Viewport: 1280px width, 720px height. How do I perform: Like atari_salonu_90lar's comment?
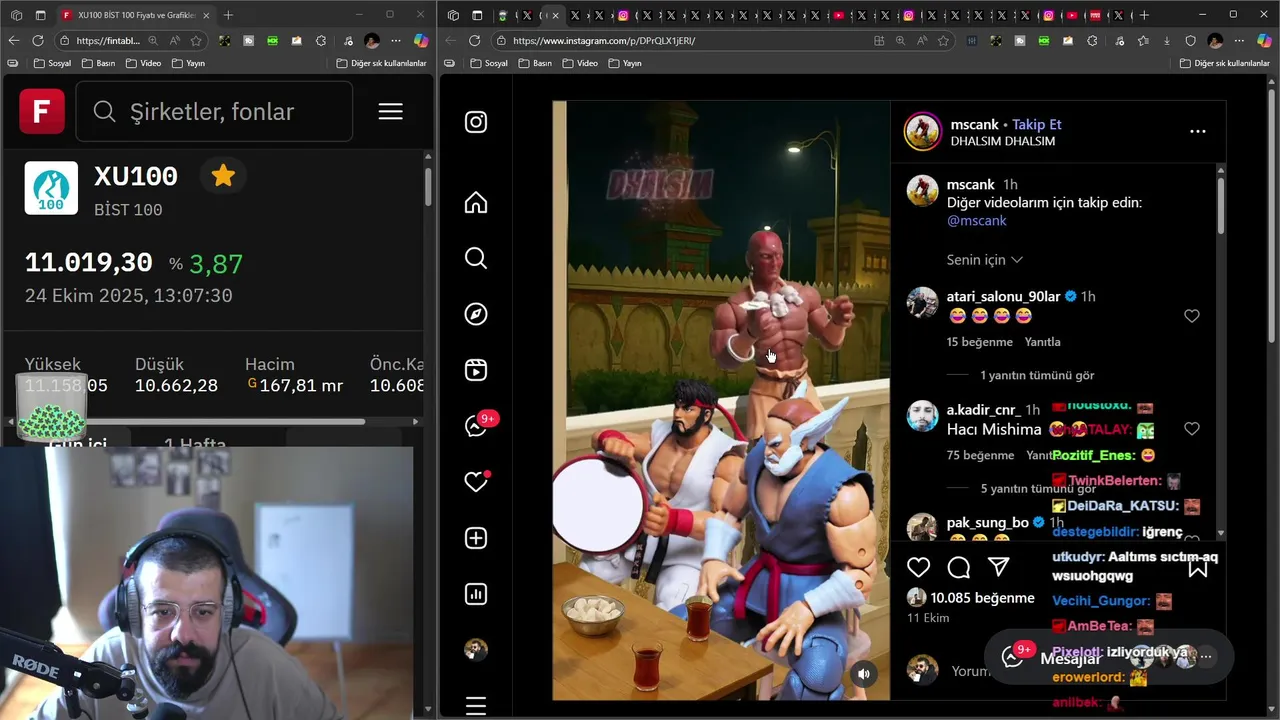pos(1191,316)
